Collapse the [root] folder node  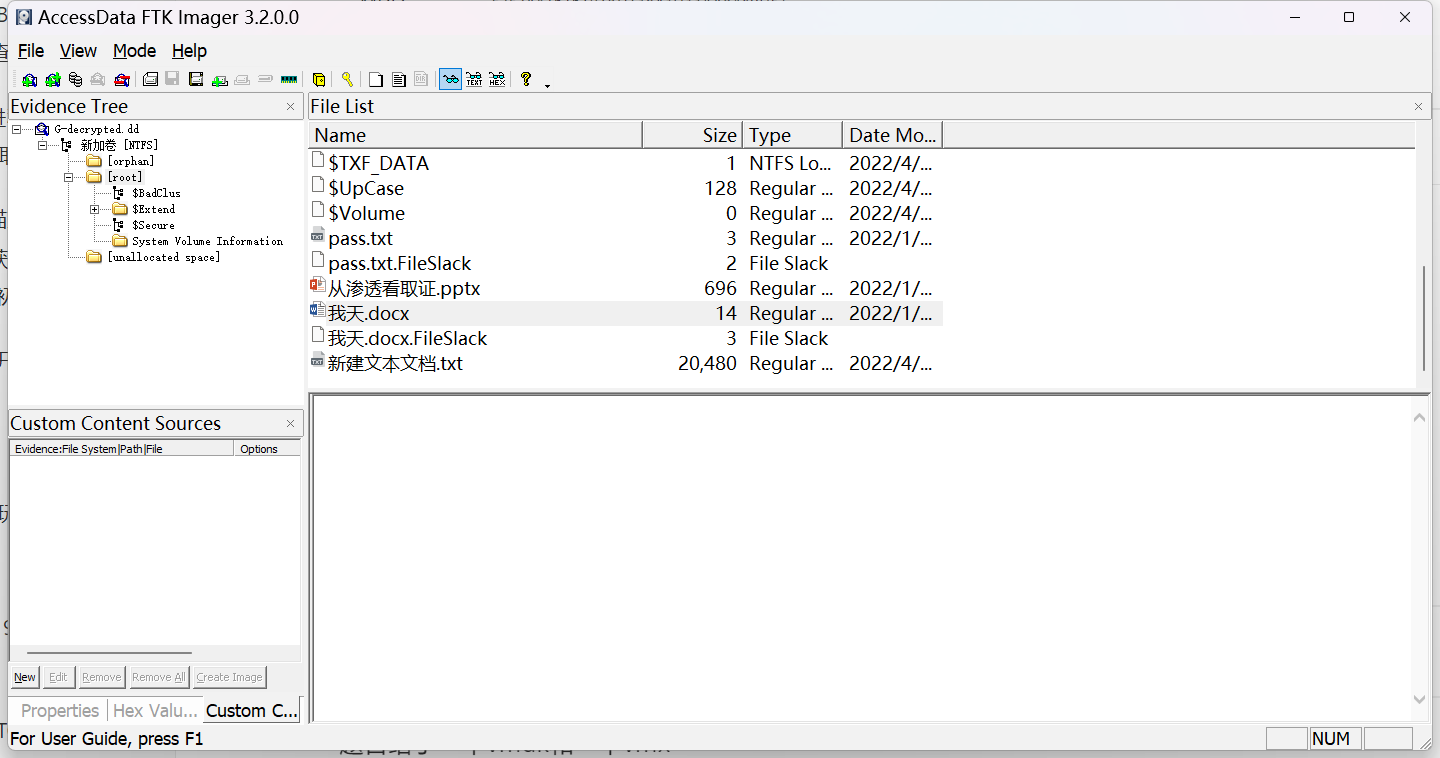[68, 177]
